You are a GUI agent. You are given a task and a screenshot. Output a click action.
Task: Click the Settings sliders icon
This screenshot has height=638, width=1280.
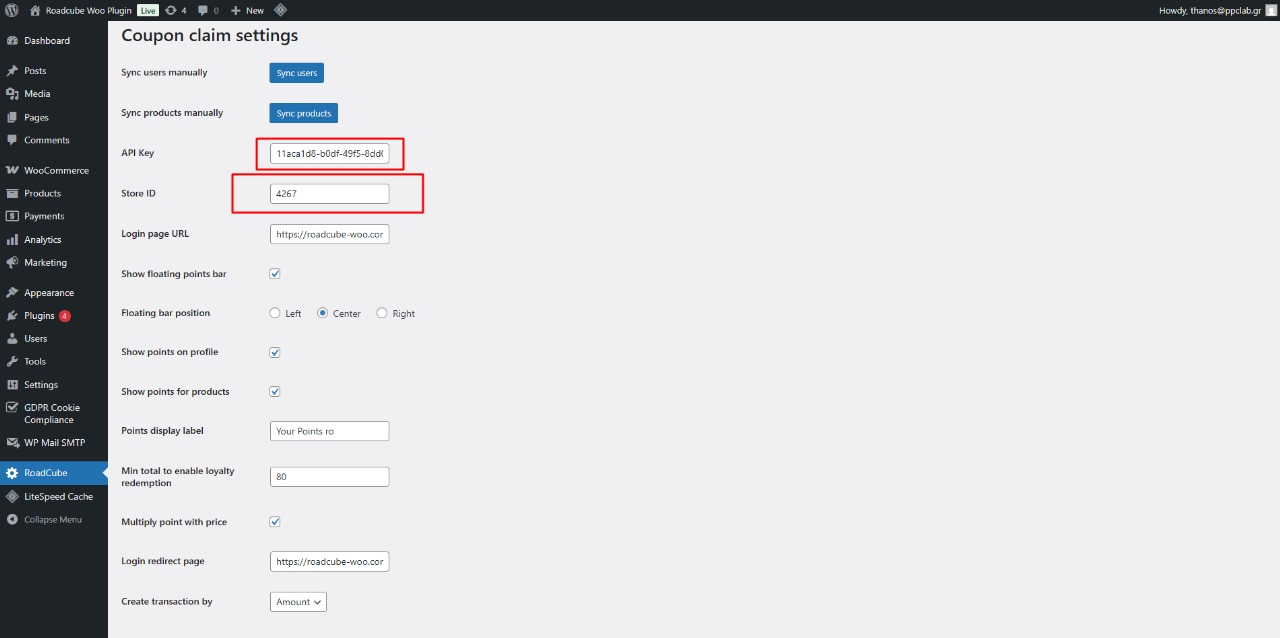(x=12, y=385)
